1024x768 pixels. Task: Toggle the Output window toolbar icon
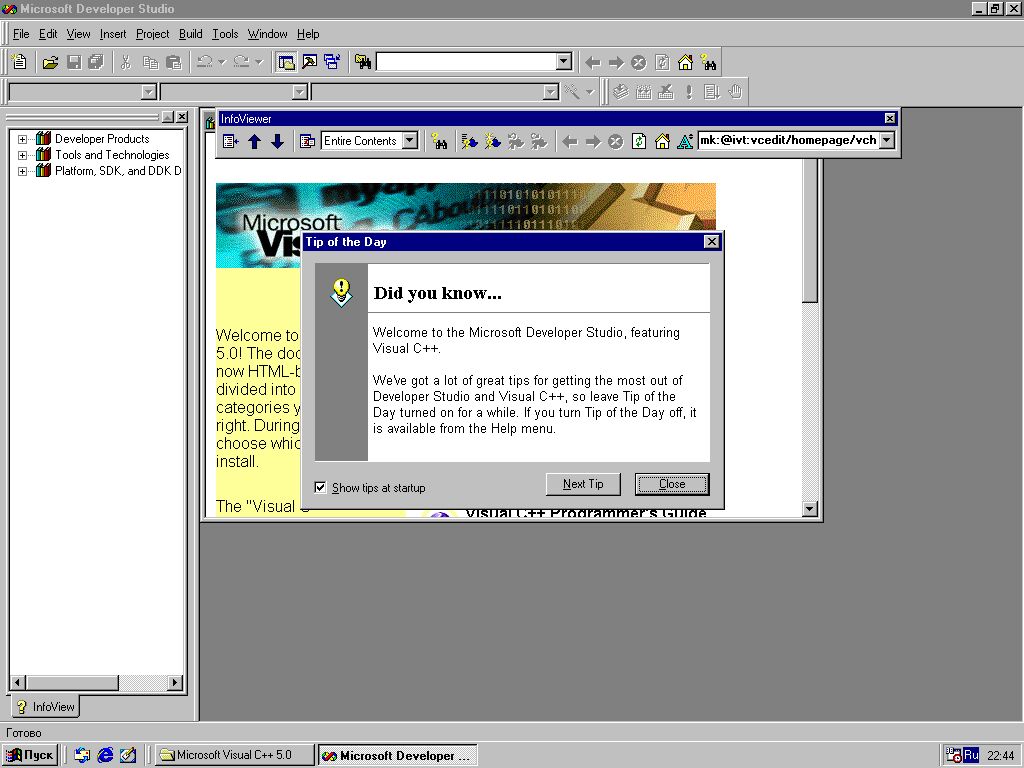(x=310, y=62)
